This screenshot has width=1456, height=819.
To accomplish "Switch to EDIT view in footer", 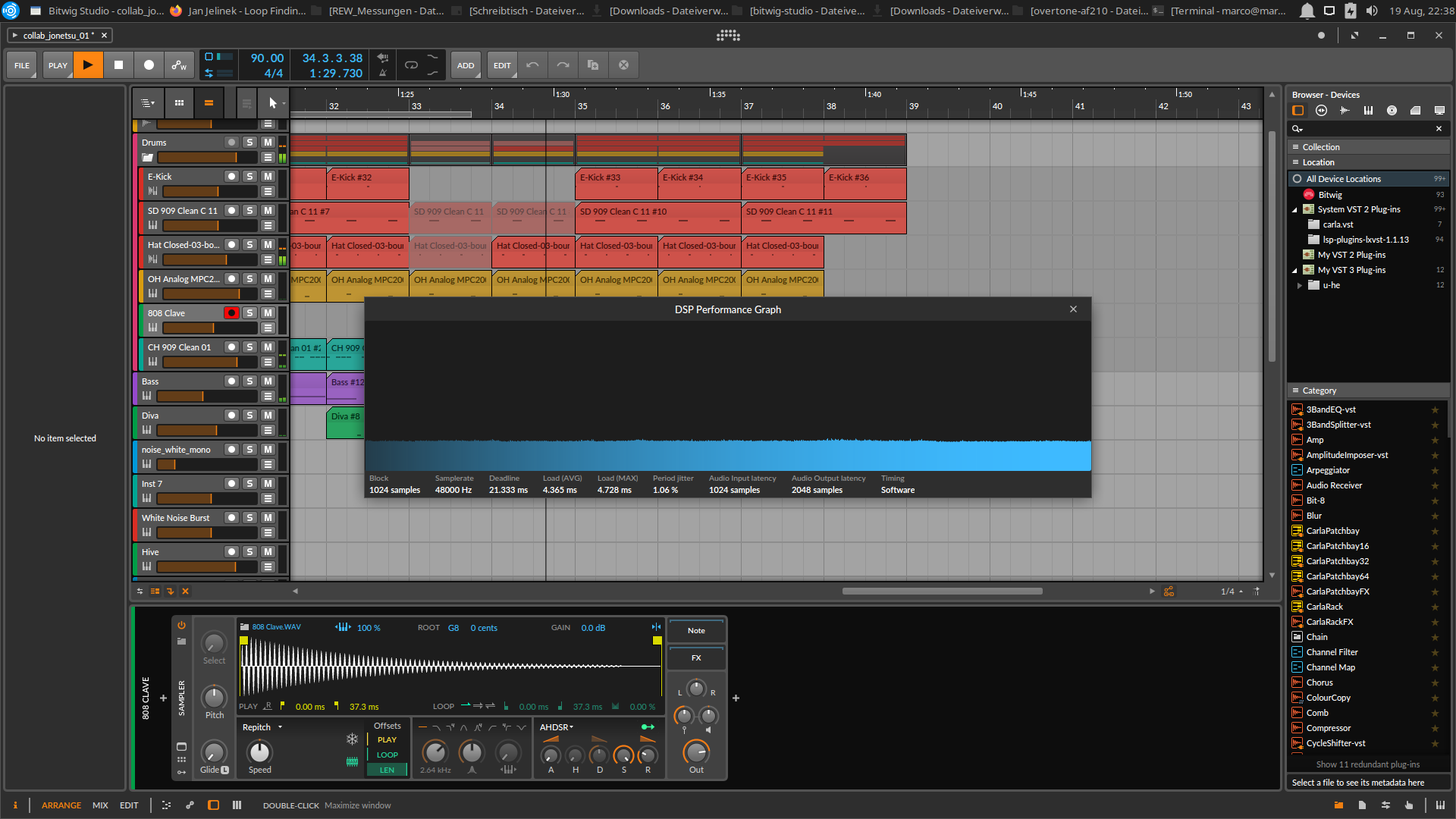I will [129, 805].
